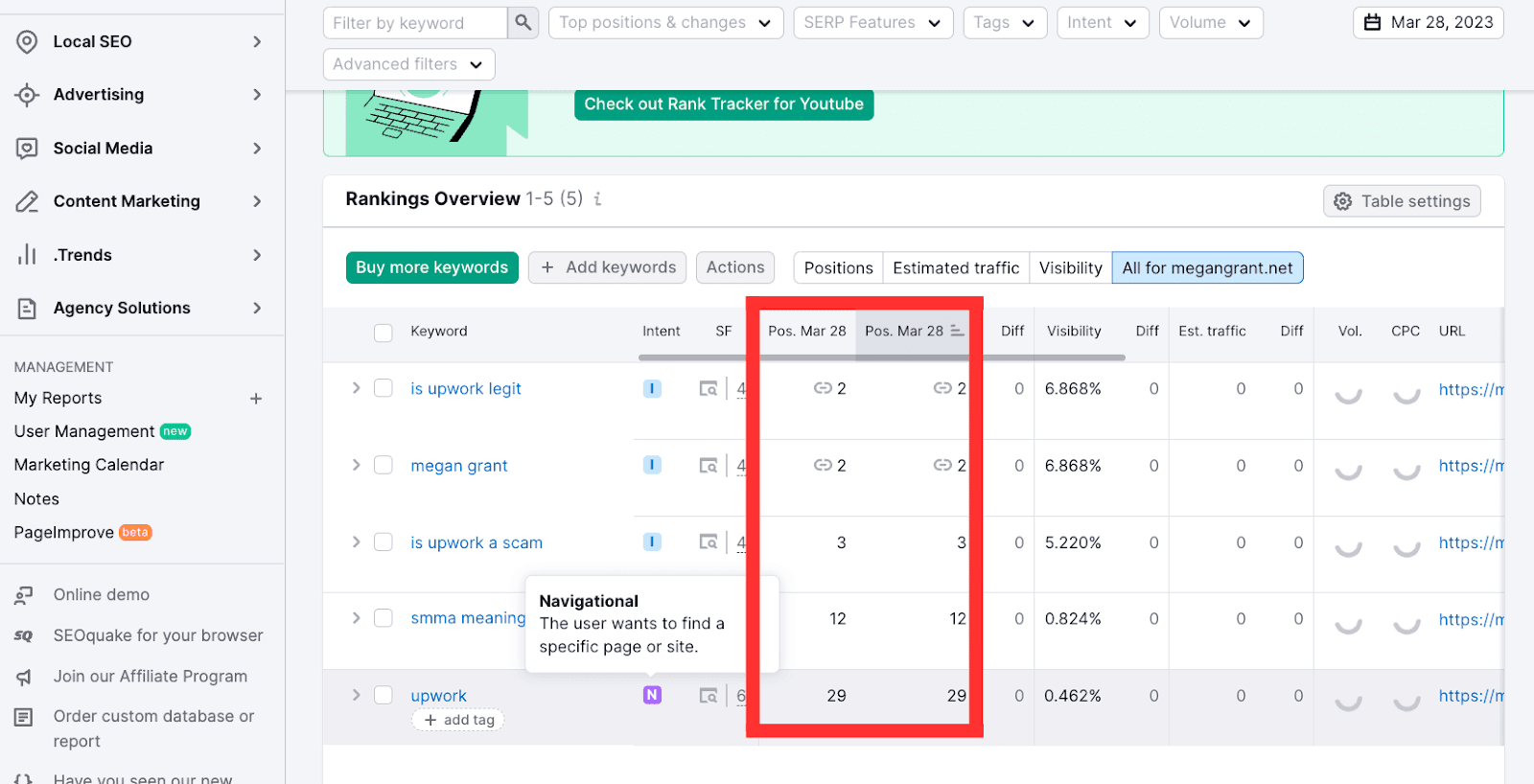1534x784 pixels.
Task: Click the .Trends bar chart icon
Action: click(27, 255)
